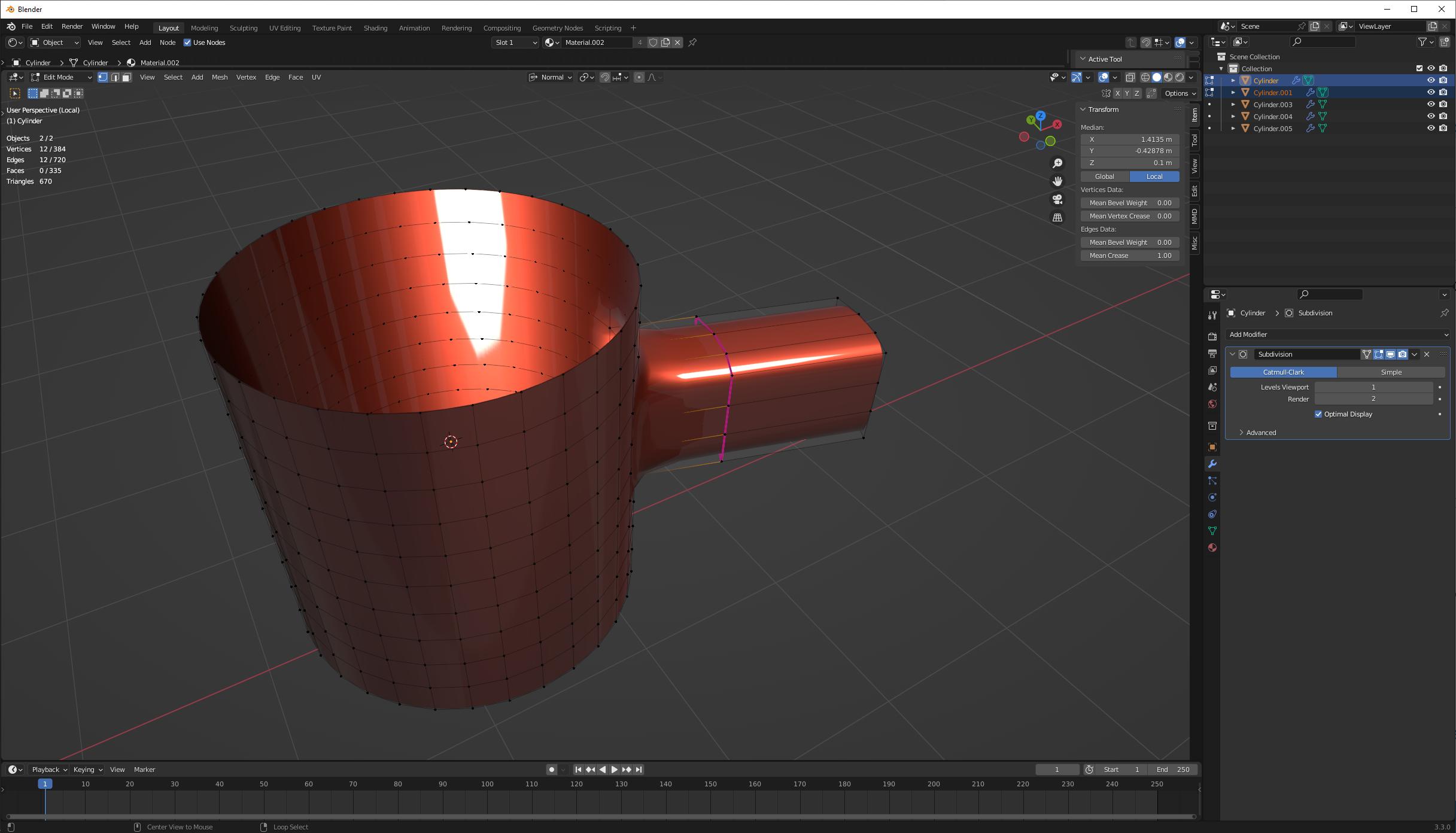Uncheck the Optimal Display checkbox
Image resolution: width=1456 pixels, height=833 pixels.
[x=1318, y=414]
